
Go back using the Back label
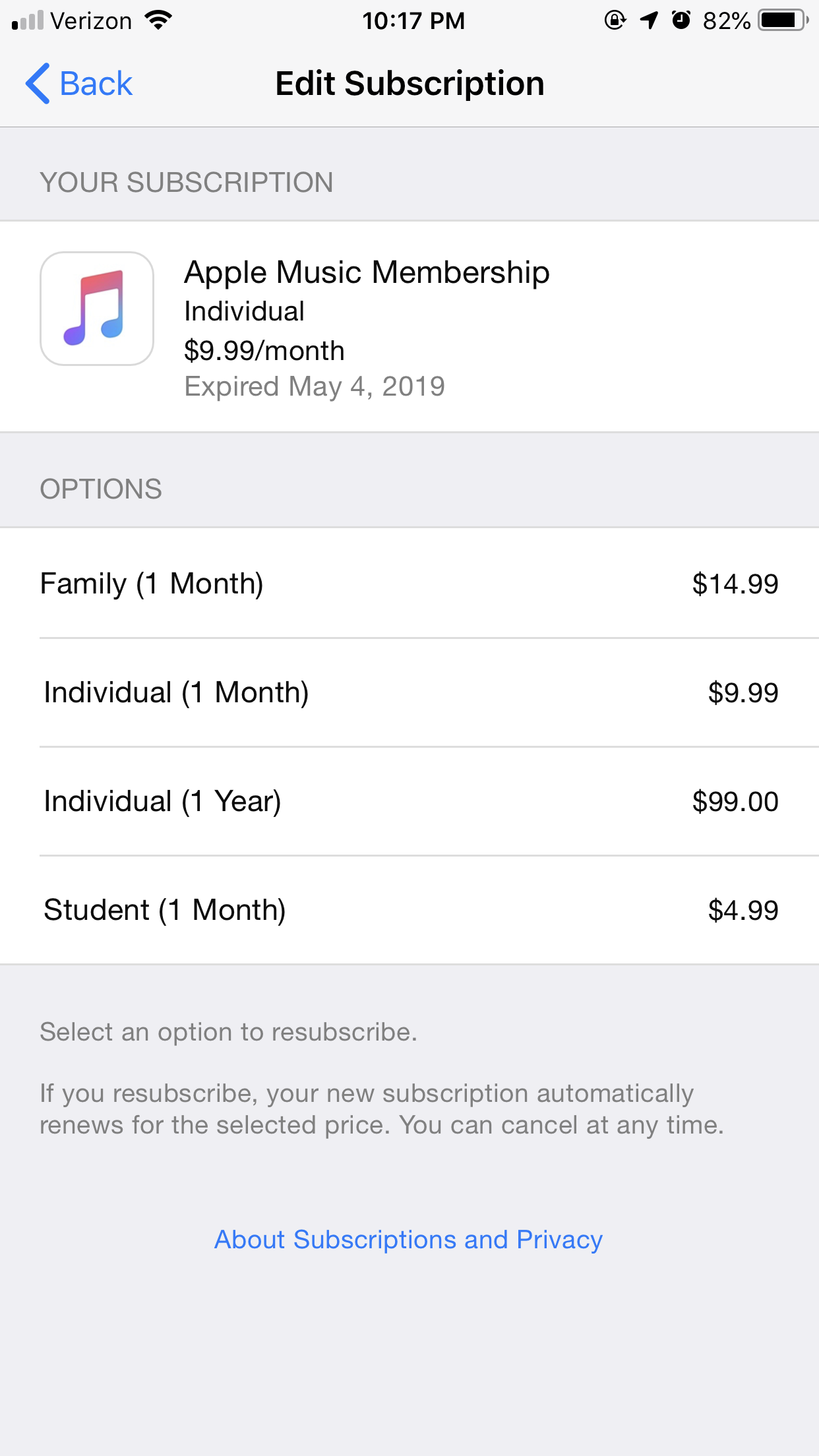(96, 84)
